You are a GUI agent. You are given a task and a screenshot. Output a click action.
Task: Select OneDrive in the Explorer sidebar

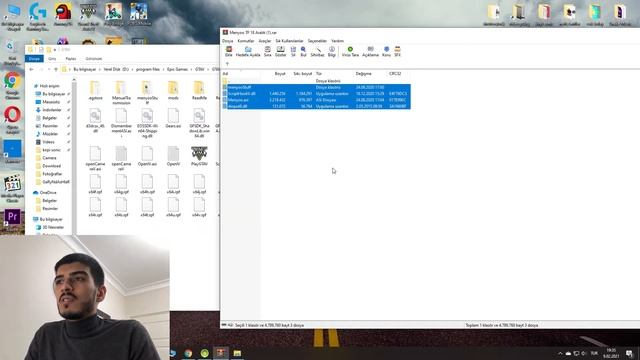[48, 193]
